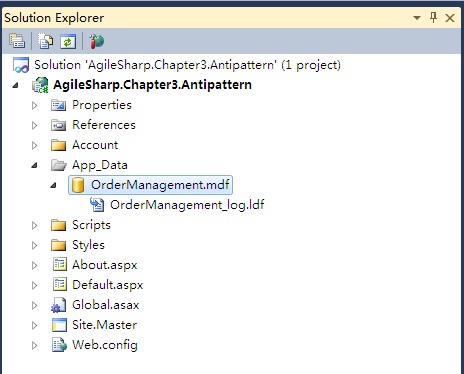Select the References label
Screen dimensions: 464x374
click(x=104, y=125)
